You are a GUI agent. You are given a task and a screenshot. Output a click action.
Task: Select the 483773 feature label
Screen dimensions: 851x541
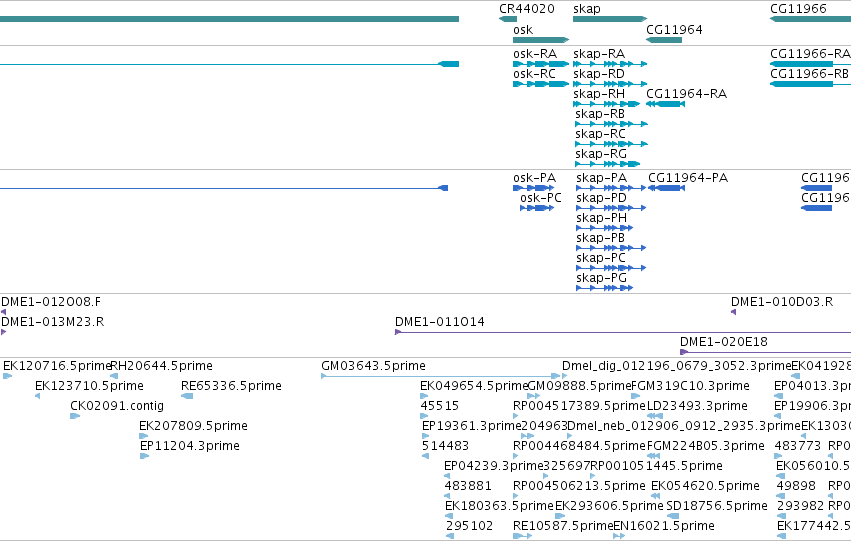pyautogui.click(x=798, y=447)
